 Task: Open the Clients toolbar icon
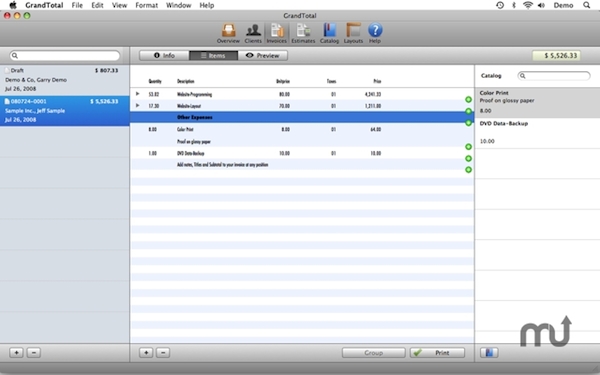tap(253, 33)
